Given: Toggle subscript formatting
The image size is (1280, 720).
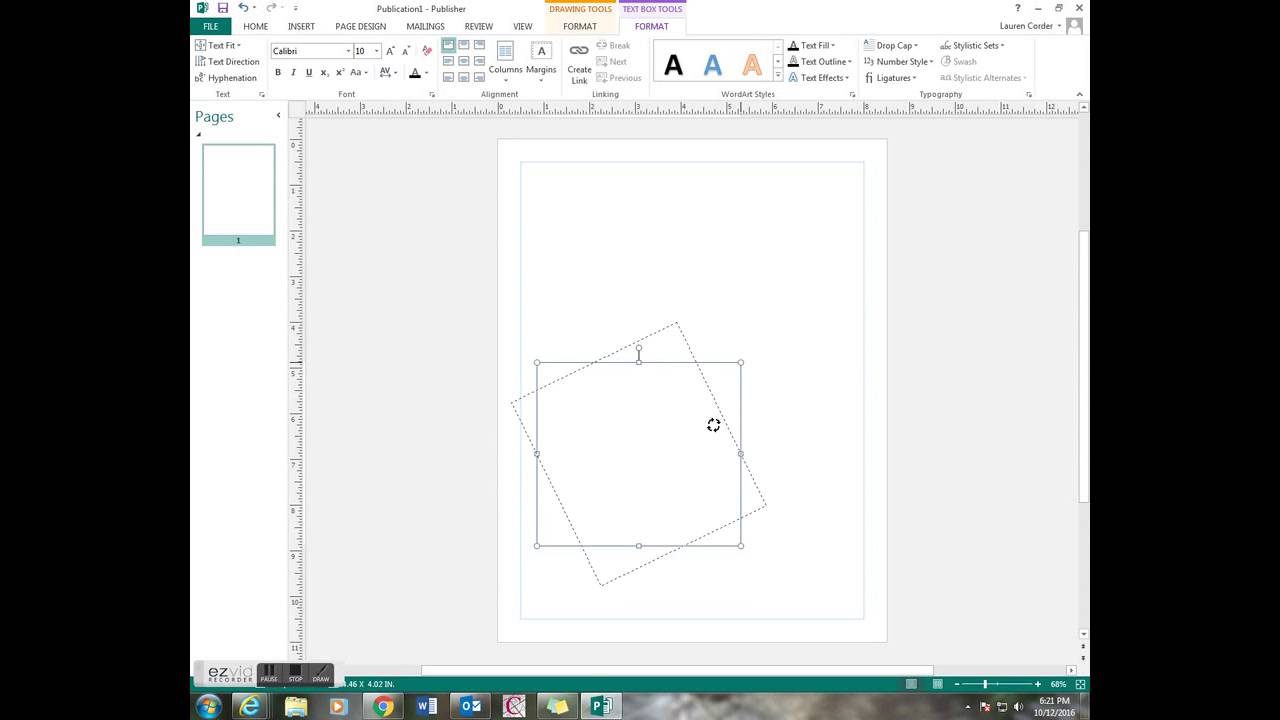Looking at the screenshot, I should (x=324, y=73).
